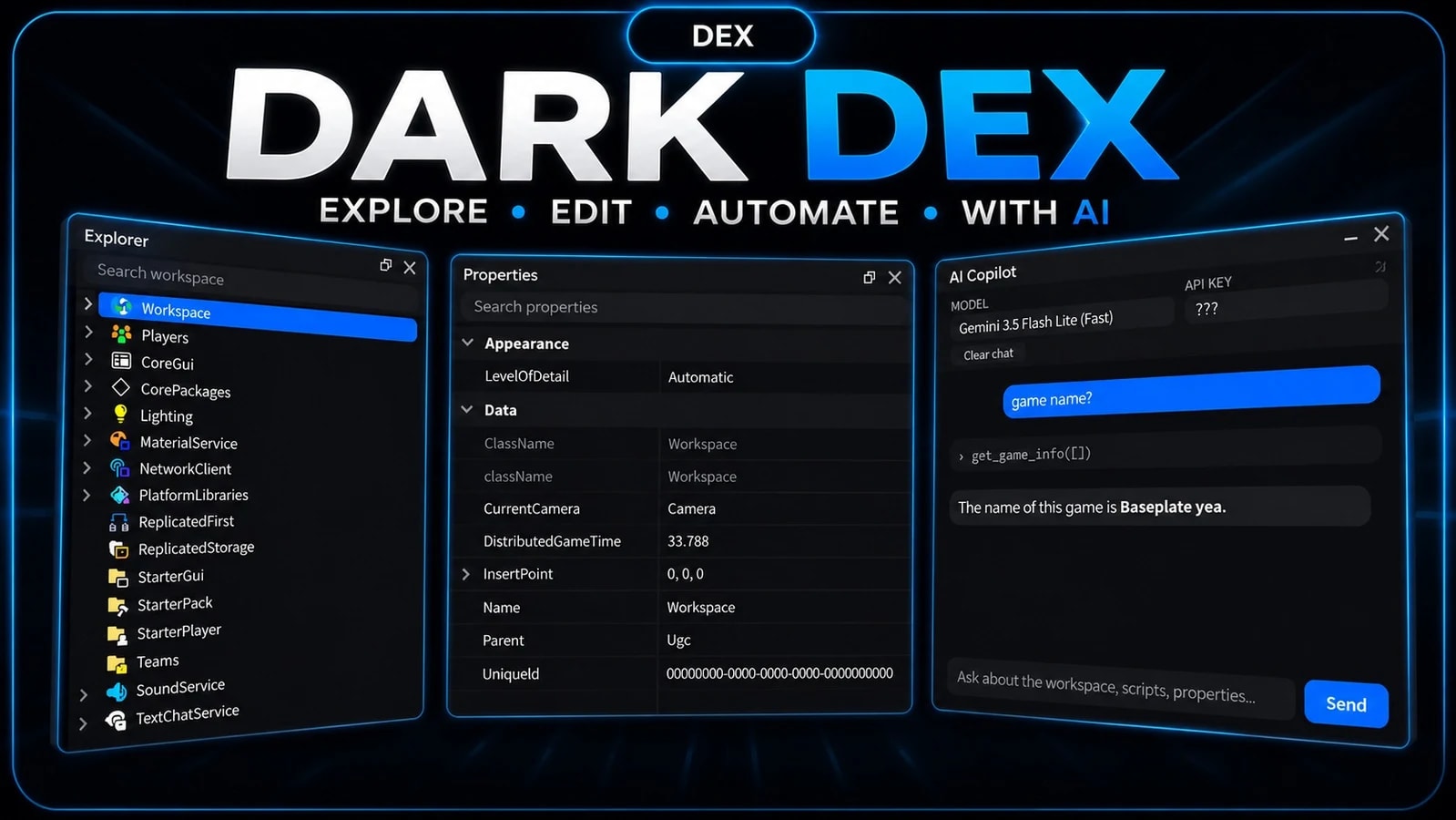Click the API KEY input field

tap(1286, 302)
